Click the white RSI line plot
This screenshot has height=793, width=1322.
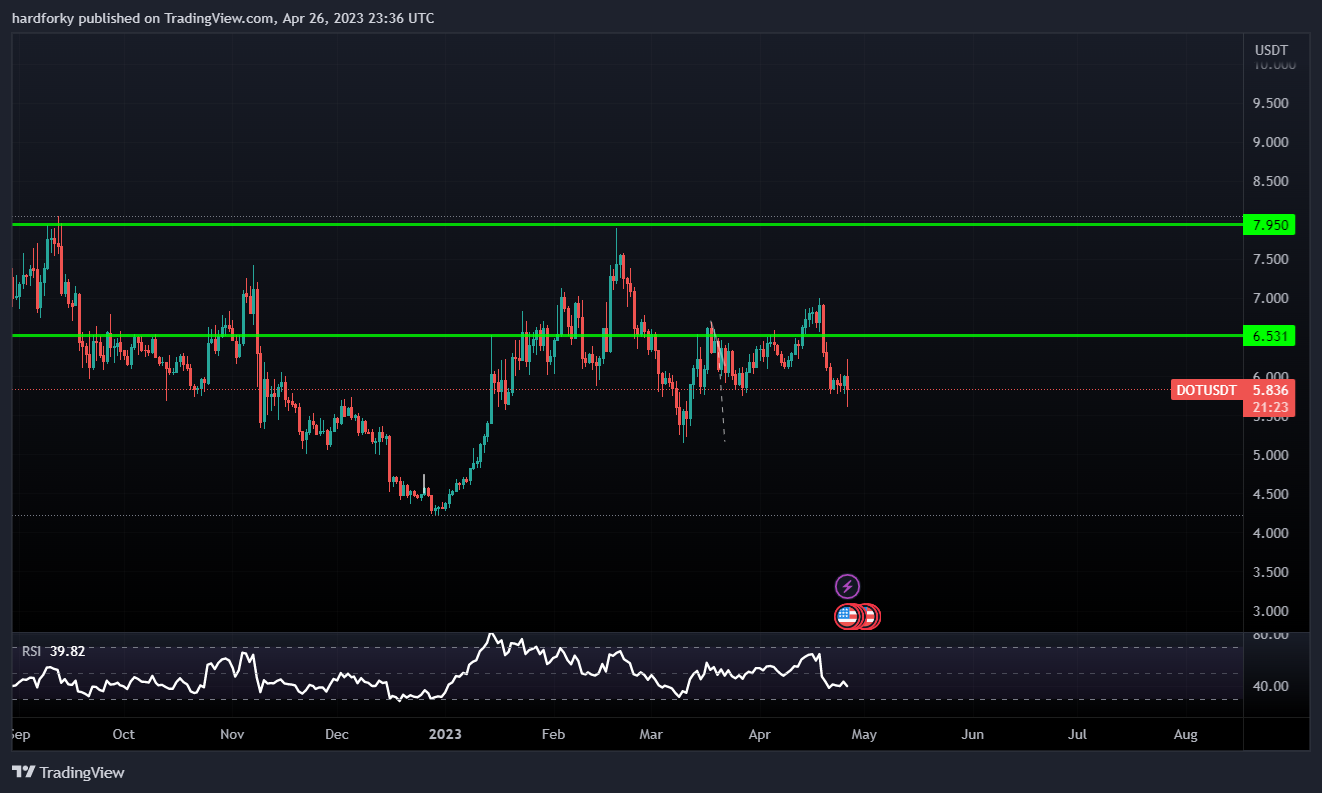click(x=430, y=668)
